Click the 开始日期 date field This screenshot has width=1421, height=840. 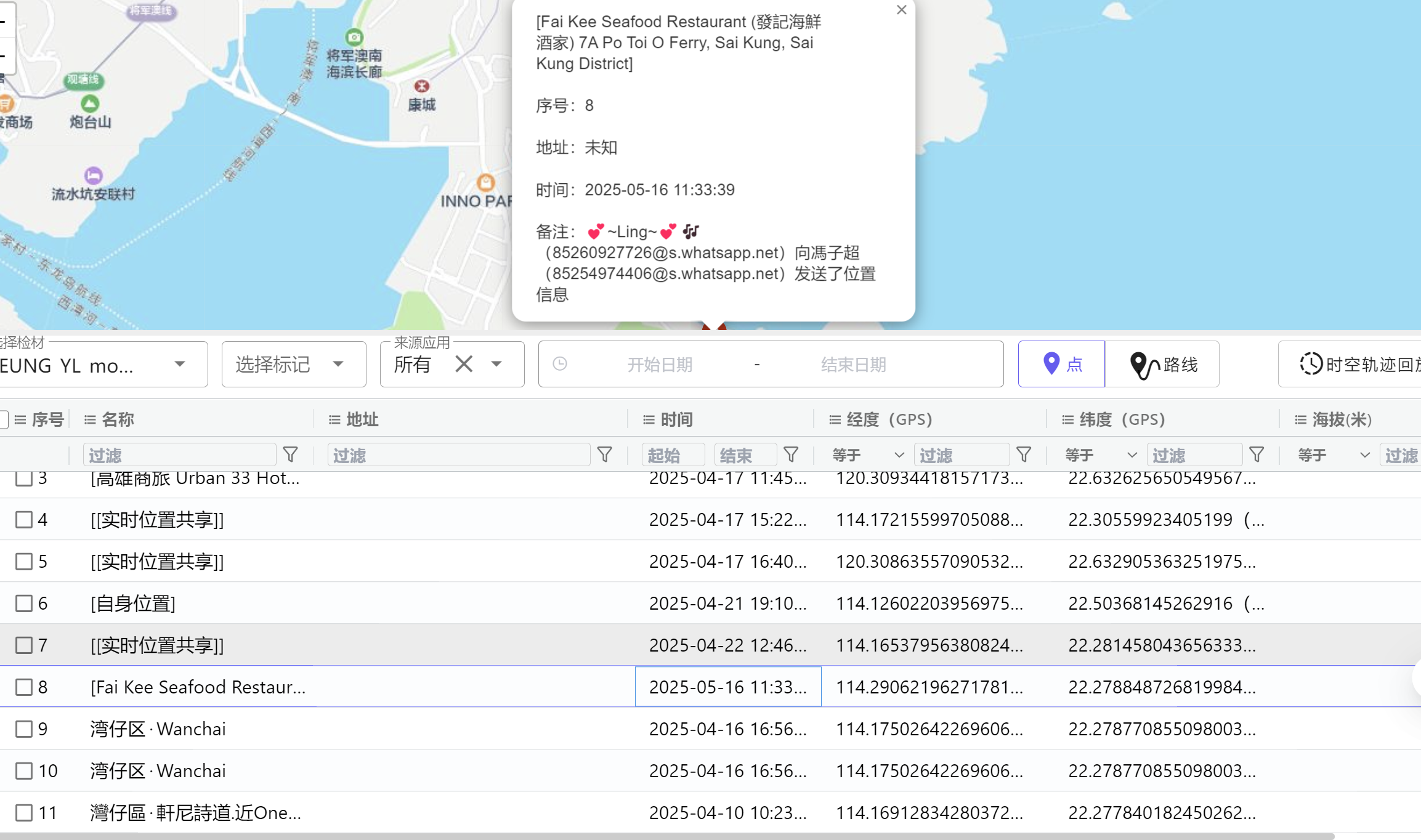[660, 365]
